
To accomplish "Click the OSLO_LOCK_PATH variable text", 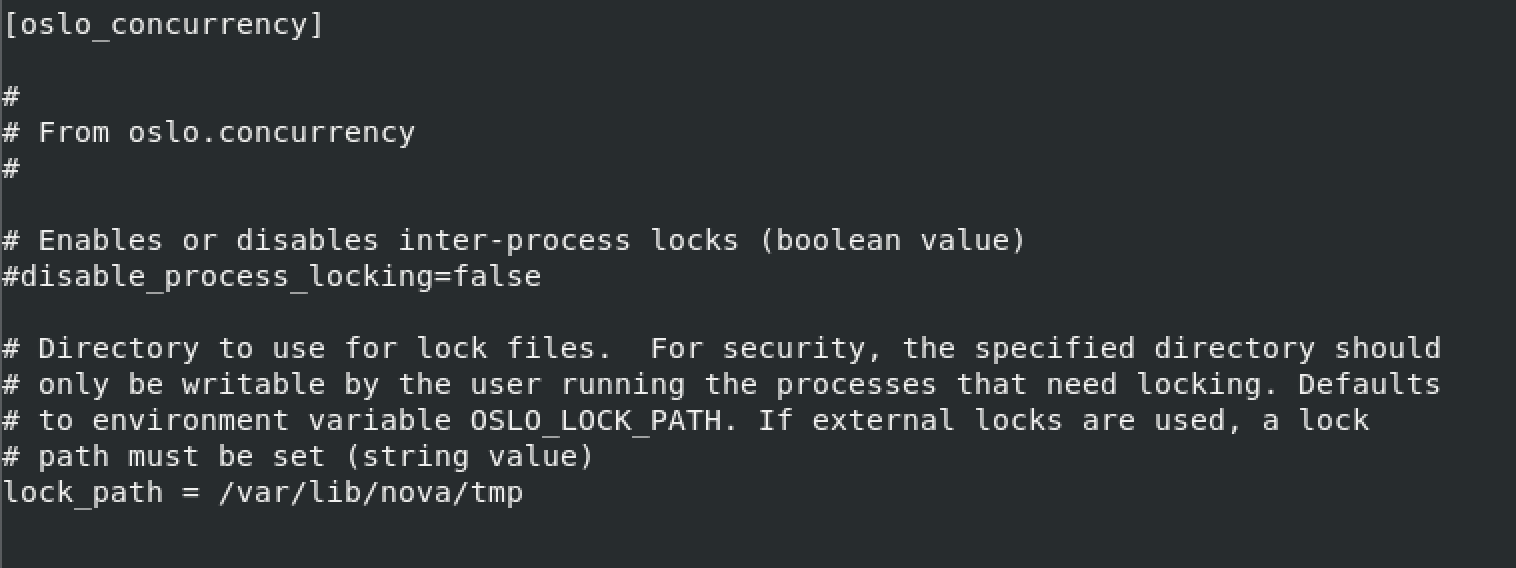I will click(x=596, y=420).
